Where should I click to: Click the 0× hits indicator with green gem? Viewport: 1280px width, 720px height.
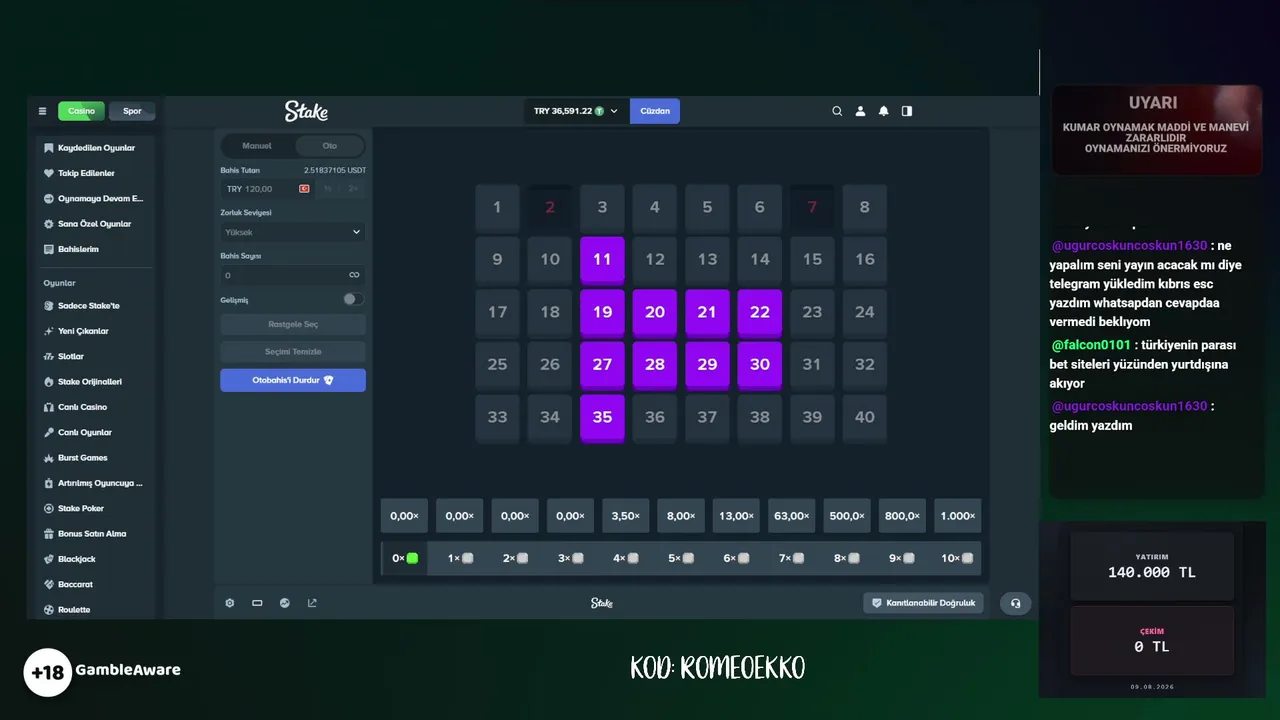pos(405,558)
